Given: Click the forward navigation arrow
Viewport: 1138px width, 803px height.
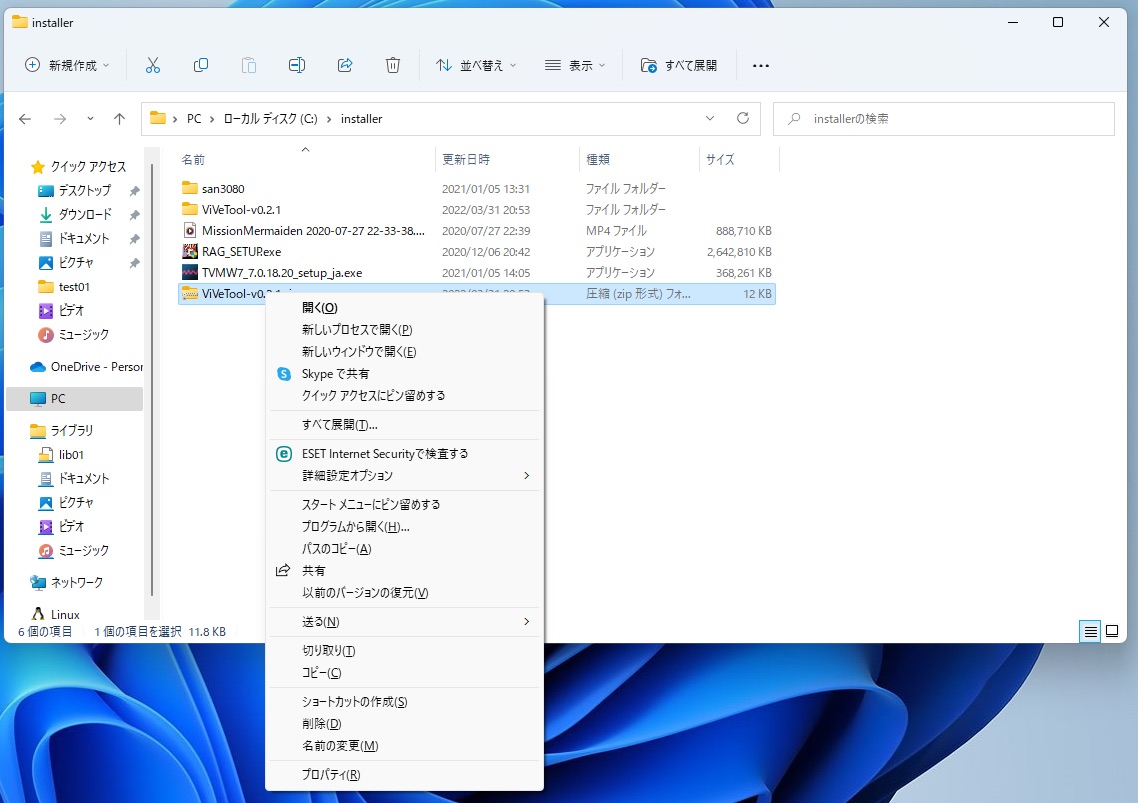Looking at the screenshot, I should [60, 118].
